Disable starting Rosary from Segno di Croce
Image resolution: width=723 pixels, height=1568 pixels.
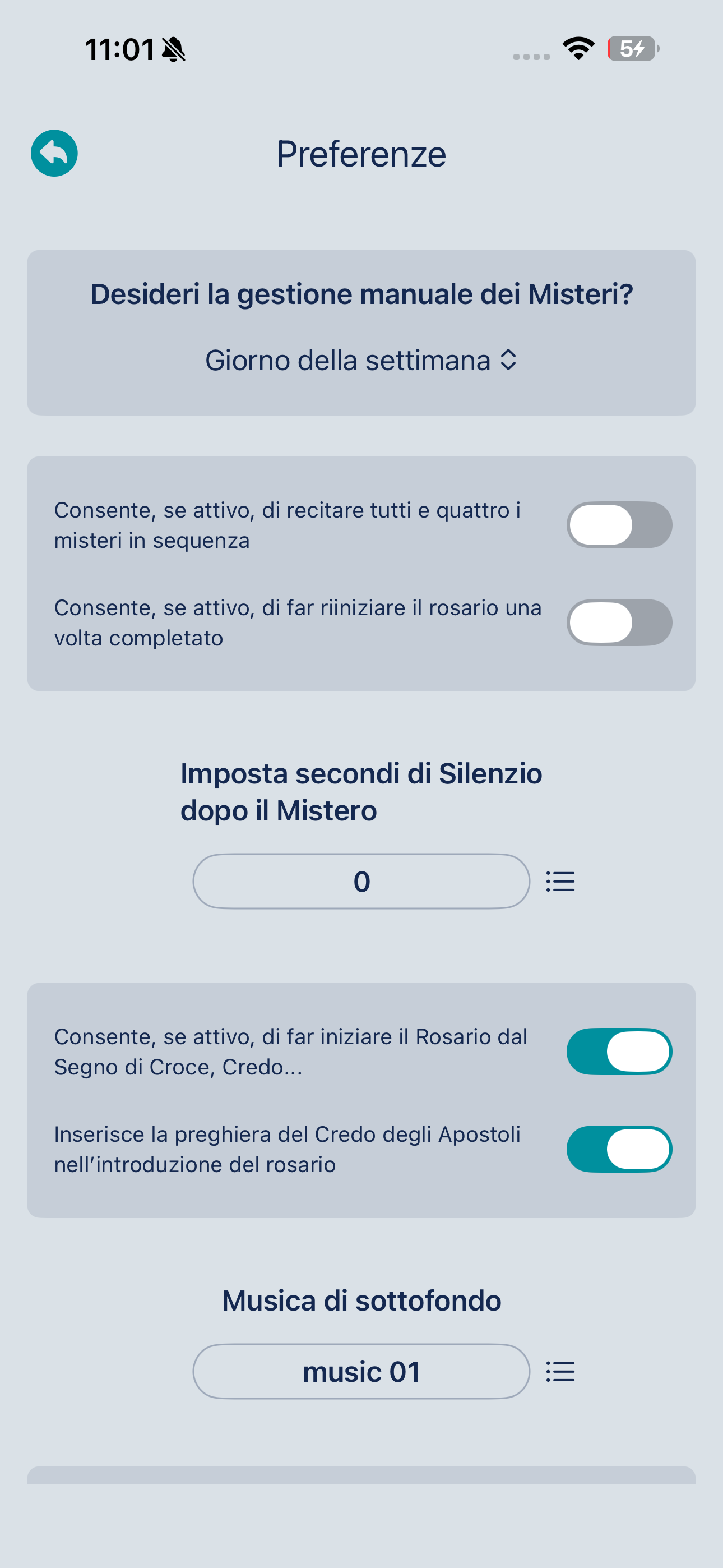coord(619,1051)
